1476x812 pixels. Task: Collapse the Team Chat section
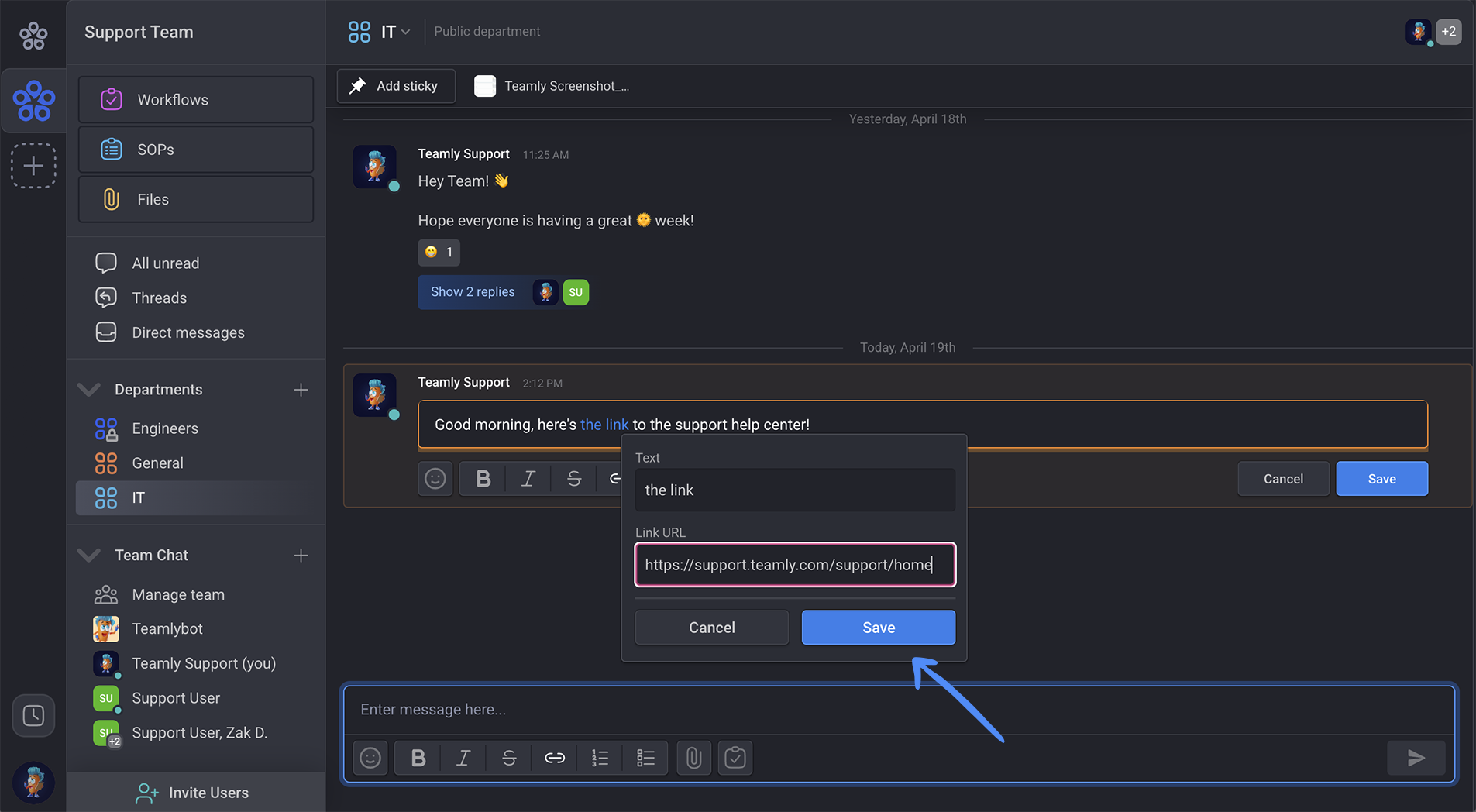point(89,555)
